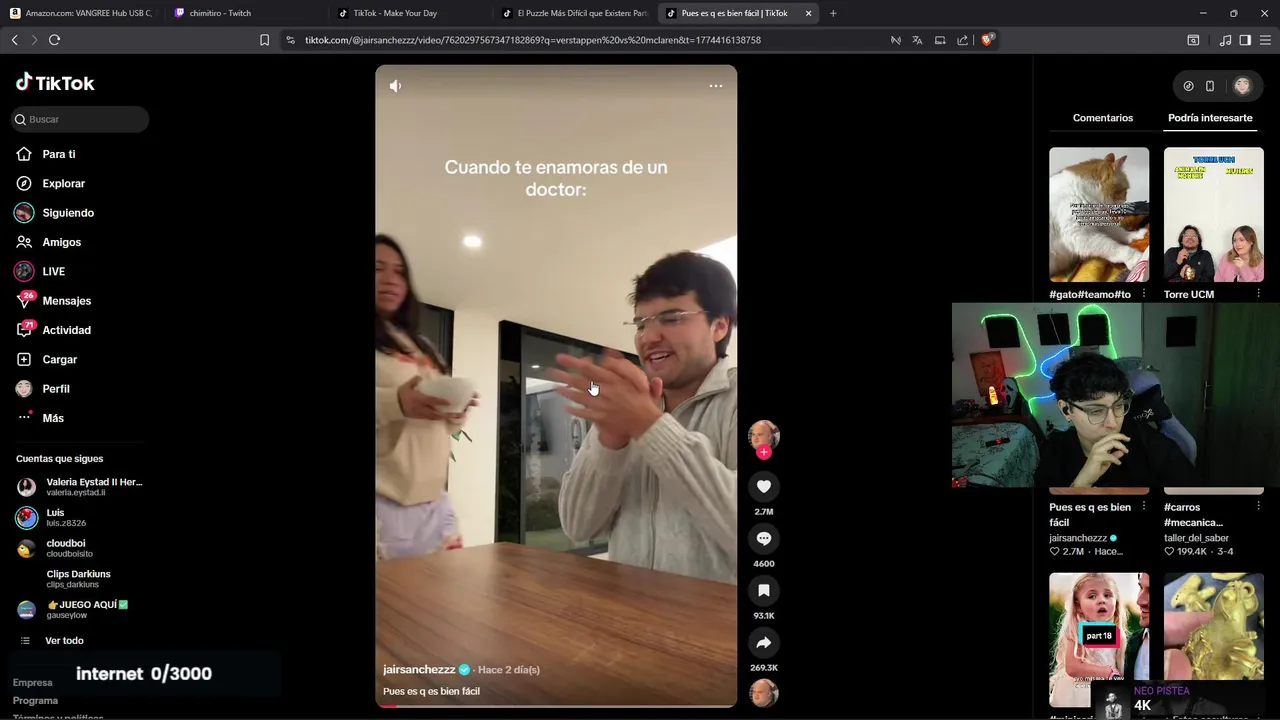The height and width of the screenshot is (720, 1280).
Task: Open the Empresa footer link
Action: point(33,682)
